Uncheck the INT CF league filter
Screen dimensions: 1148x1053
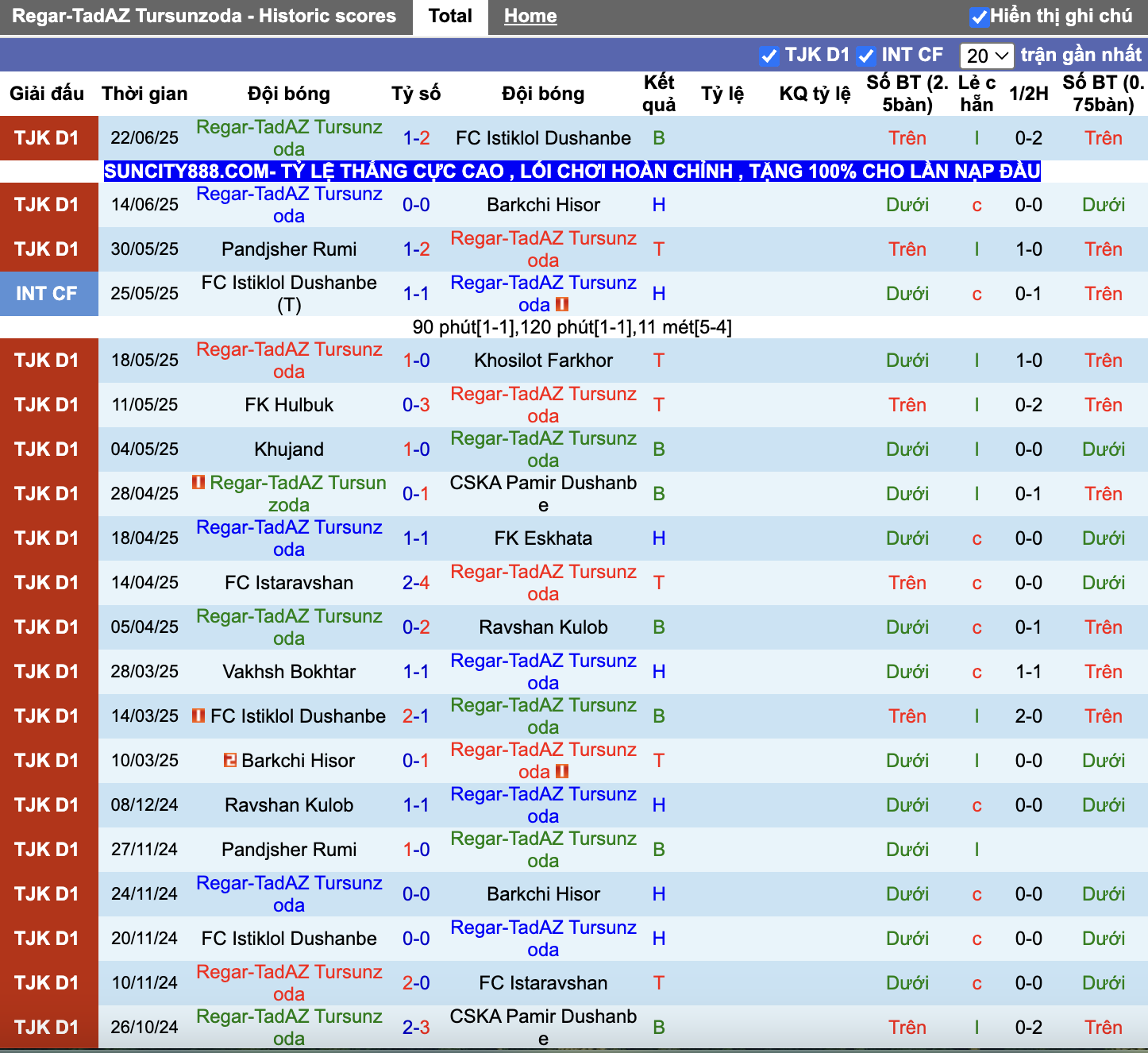[x=866, y=56]
